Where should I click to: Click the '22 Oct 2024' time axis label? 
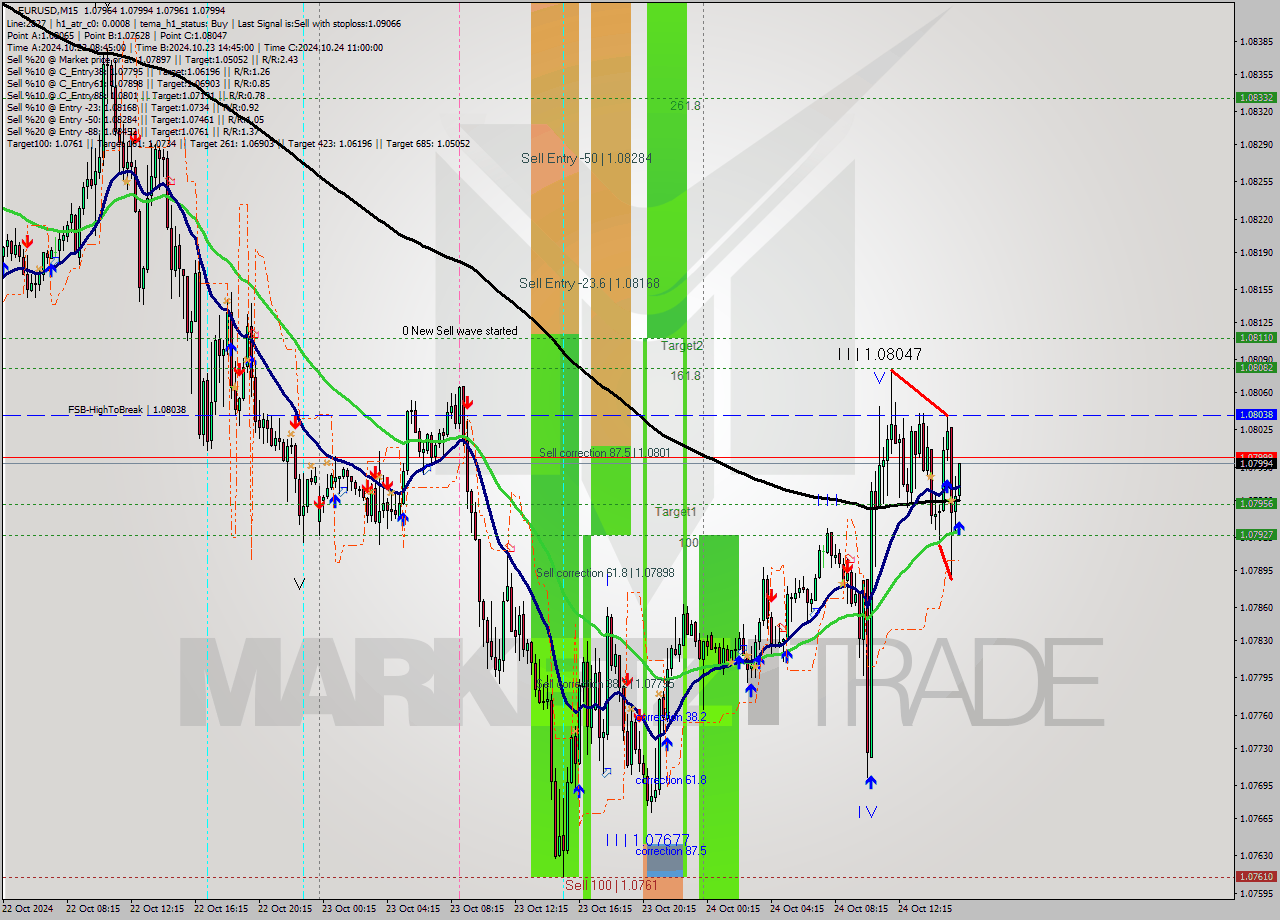point(30,909)
